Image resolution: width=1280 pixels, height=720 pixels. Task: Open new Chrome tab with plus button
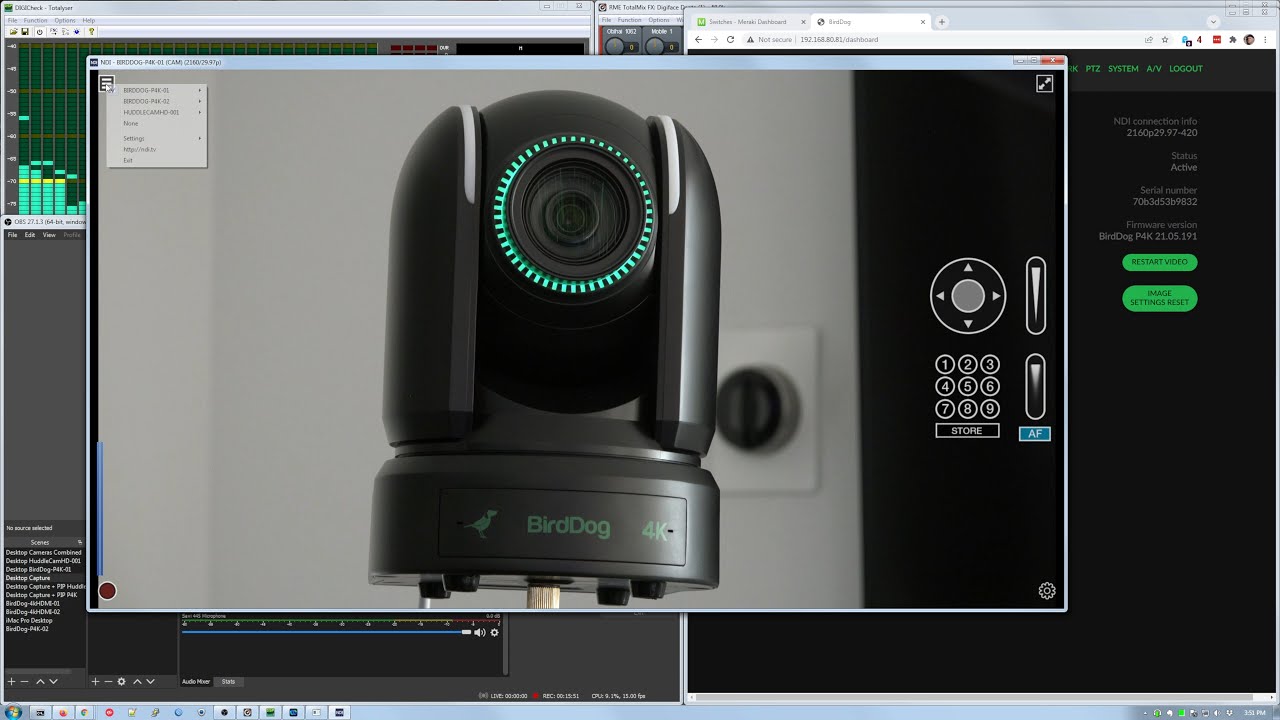942,21
